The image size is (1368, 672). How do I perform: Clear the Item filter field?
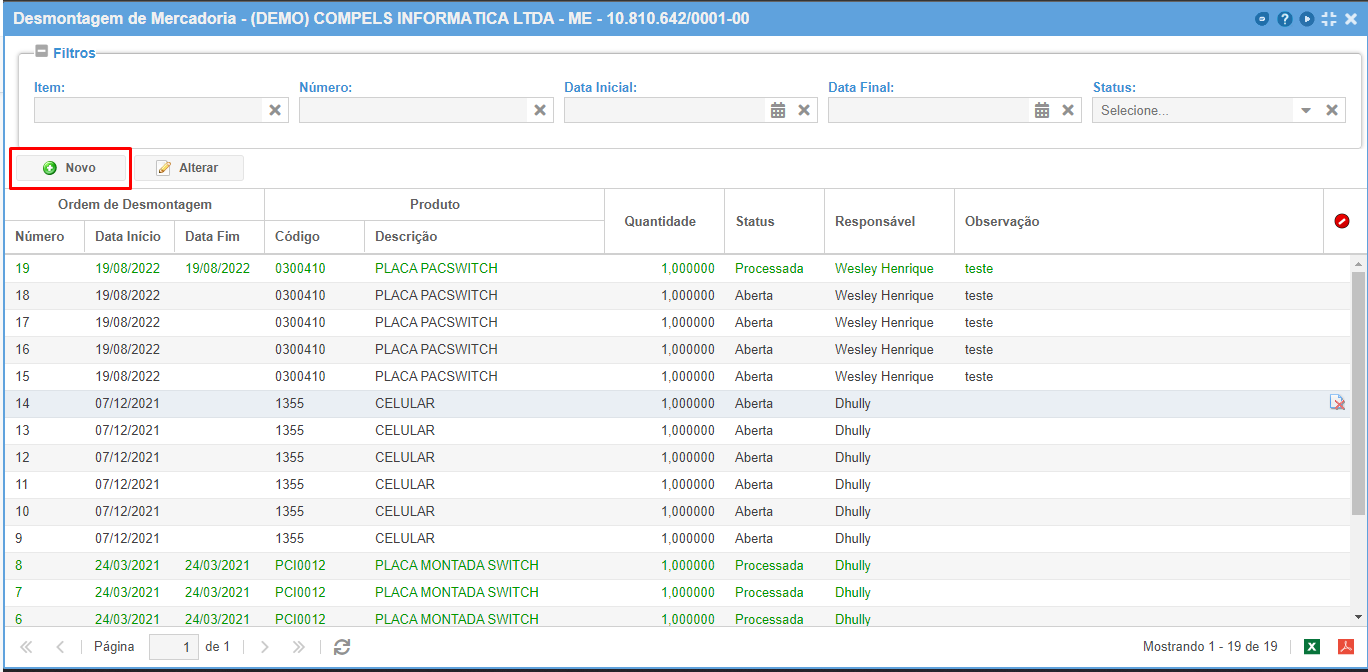tap(275, 110)
